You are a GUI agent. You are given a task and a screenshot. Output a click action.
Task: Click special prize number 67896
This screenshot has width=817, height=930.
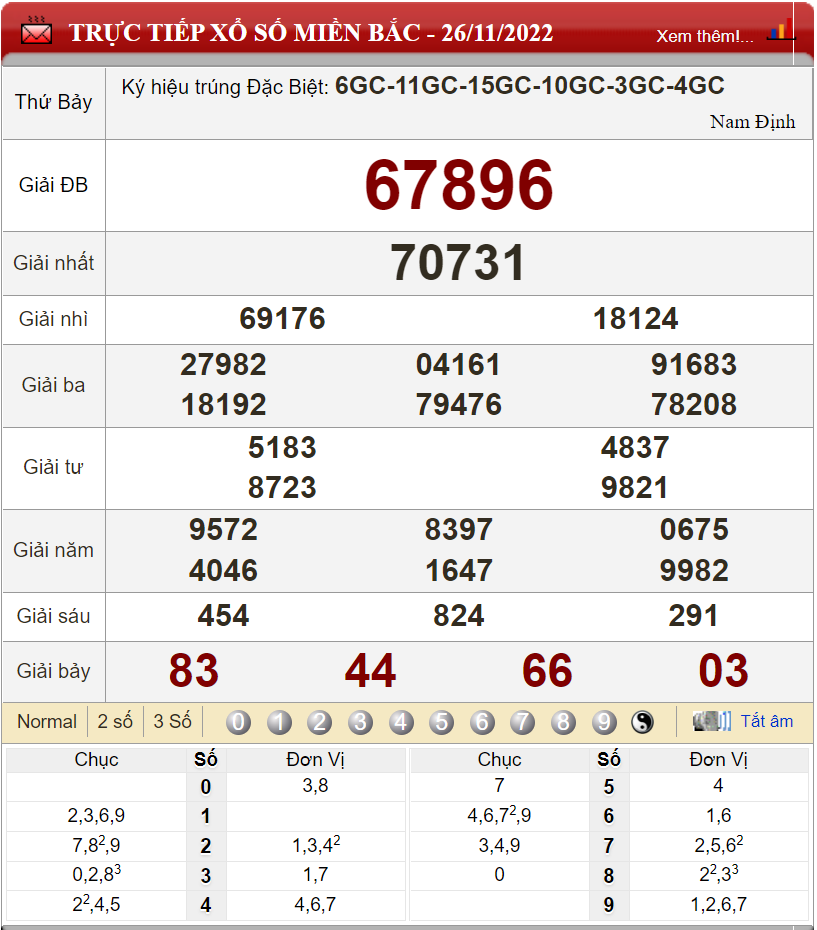click(x=459, y=185)
